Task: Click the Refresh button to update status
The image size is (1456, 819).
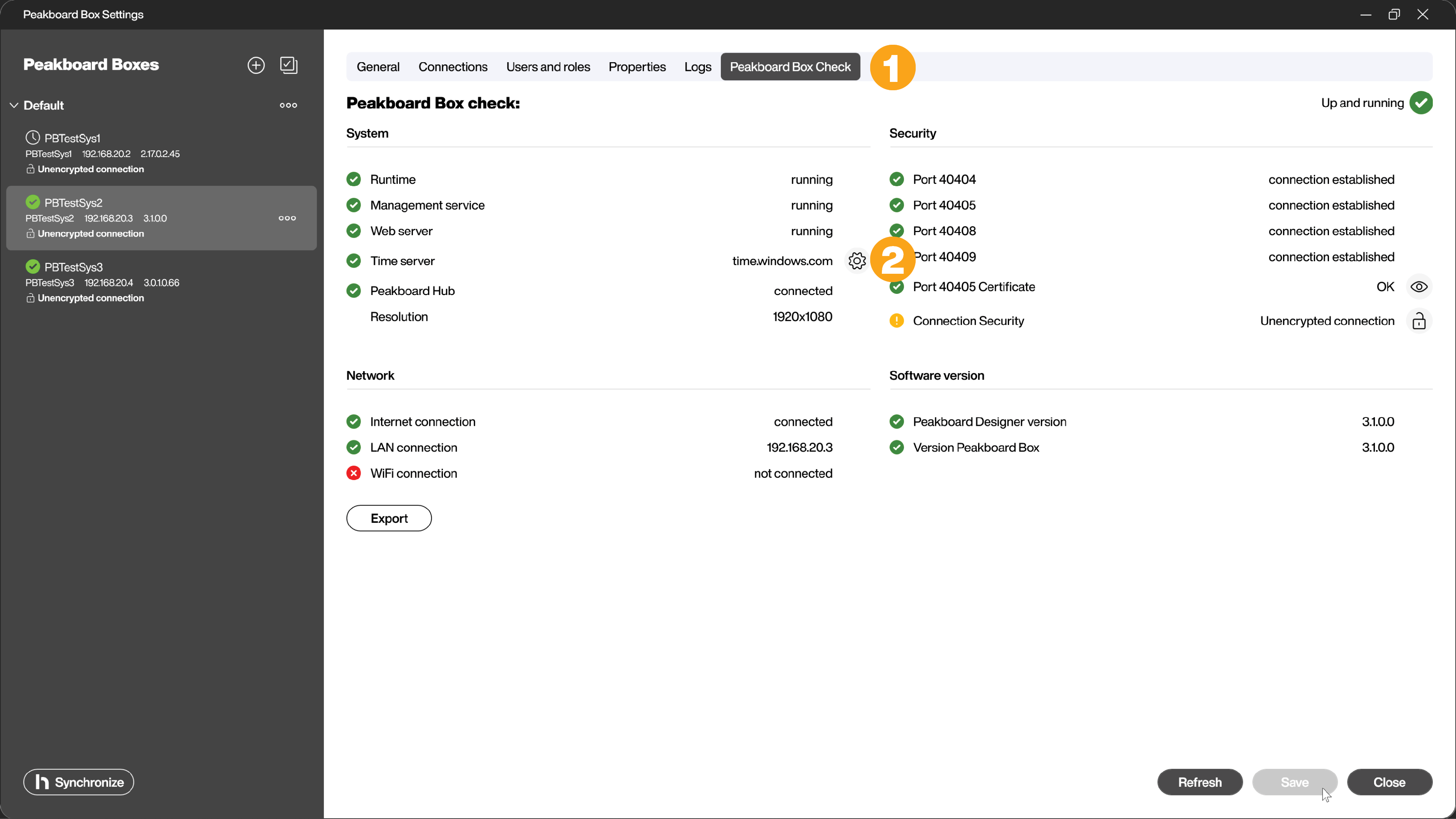Action: pos(1200,782)
